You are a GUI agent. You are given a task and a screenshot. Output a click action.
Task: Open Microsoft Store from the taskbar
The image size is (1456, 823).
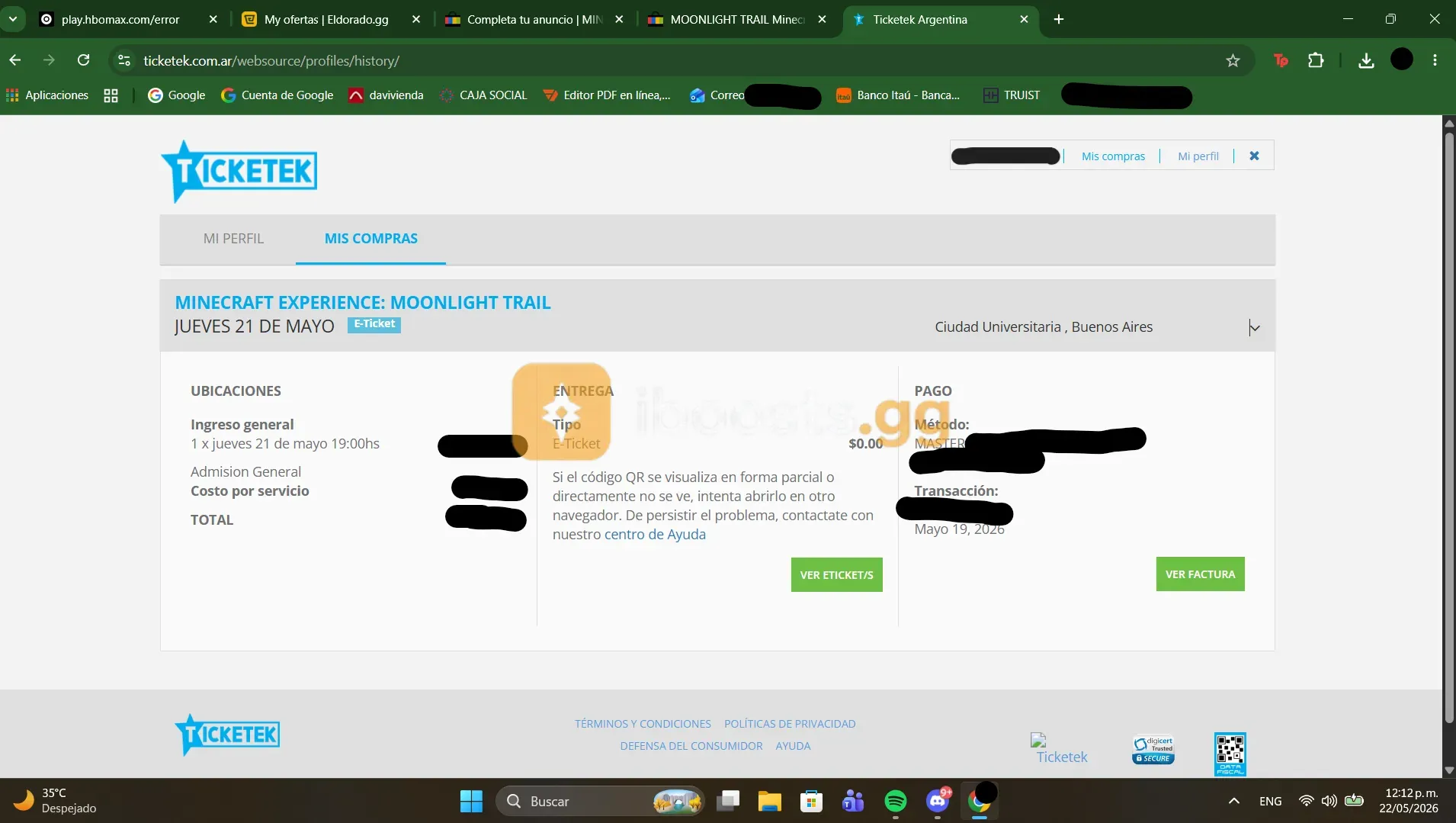pyautogui.click(x=811, y=801)
